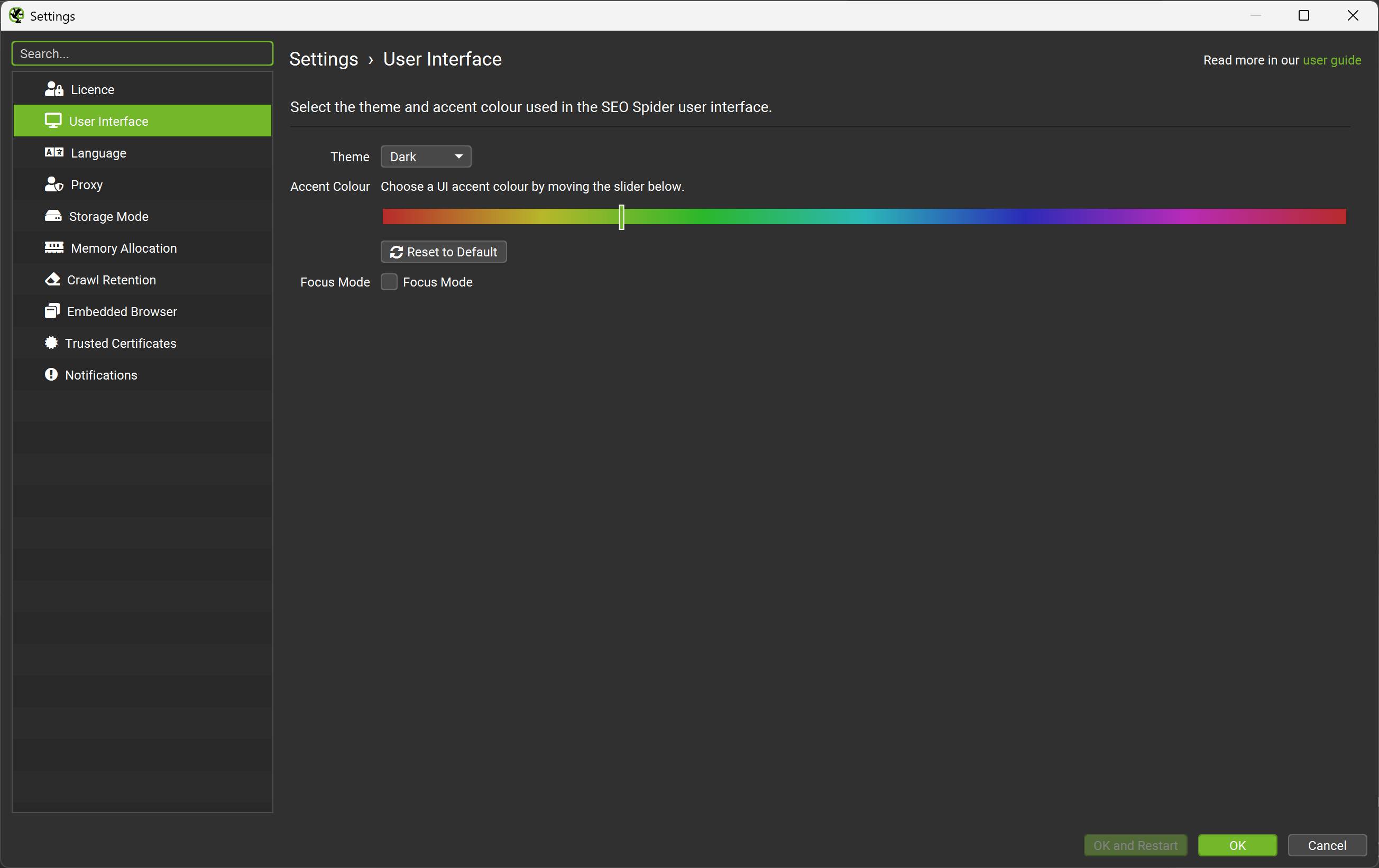Open the Theme dropdown showing Dark
This screenshot has width=1379, height=868.
point(426,156)
